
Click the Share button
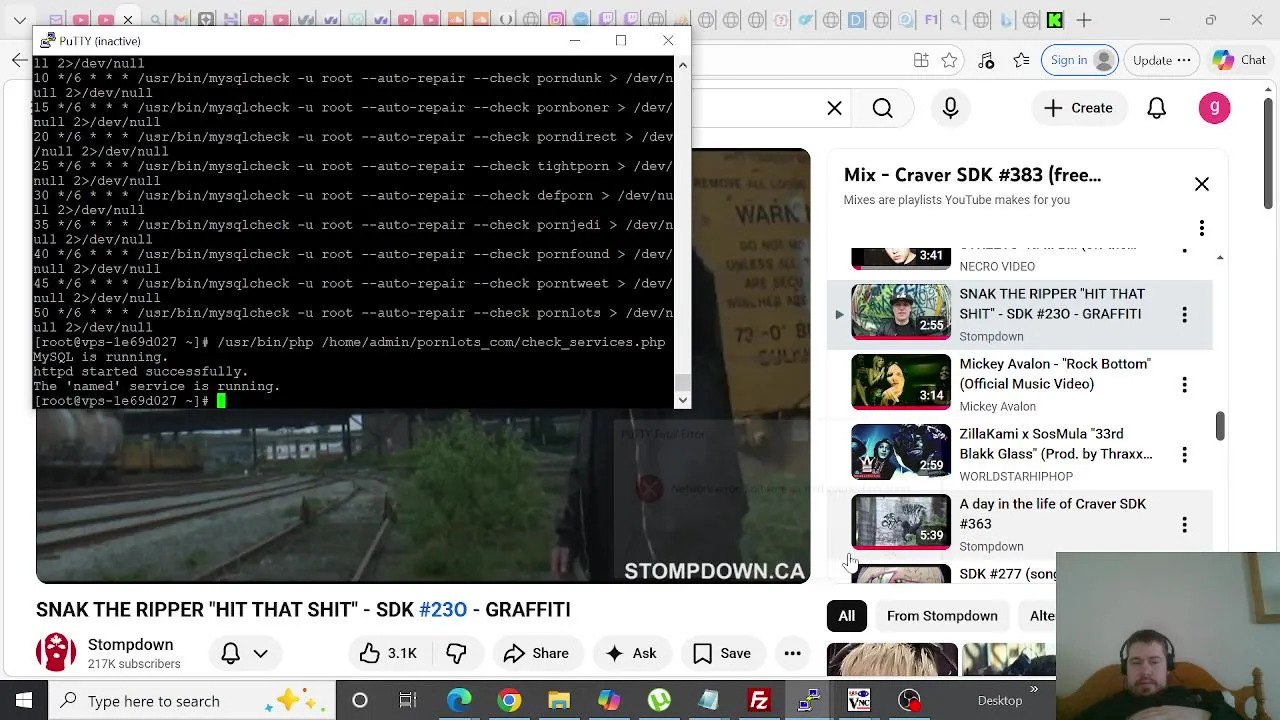pyautogui.click(x=536, y=654)
